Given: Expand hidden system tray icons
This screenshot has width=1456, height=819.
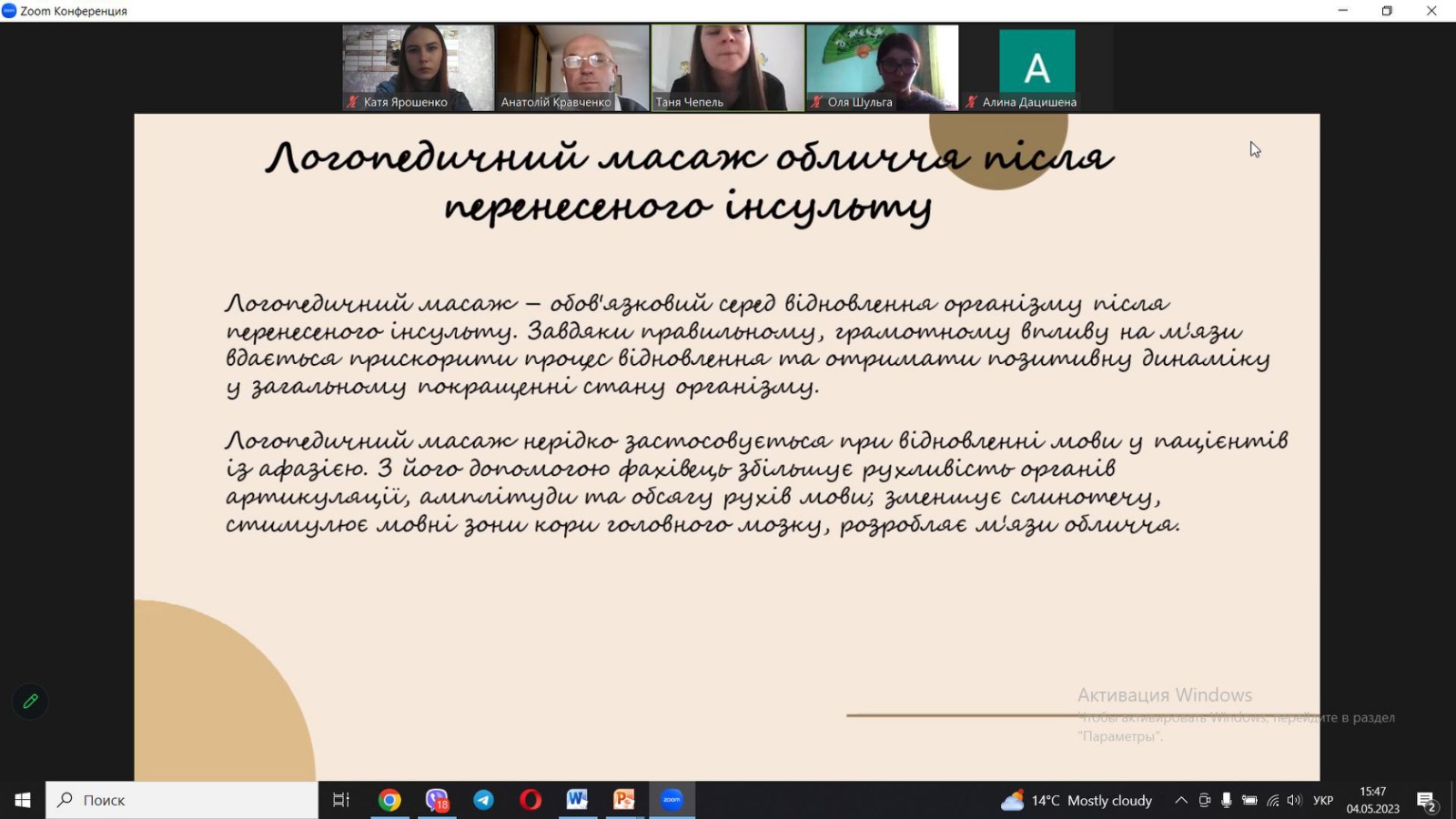Looking at the screenshot, I should [1181, 800].
